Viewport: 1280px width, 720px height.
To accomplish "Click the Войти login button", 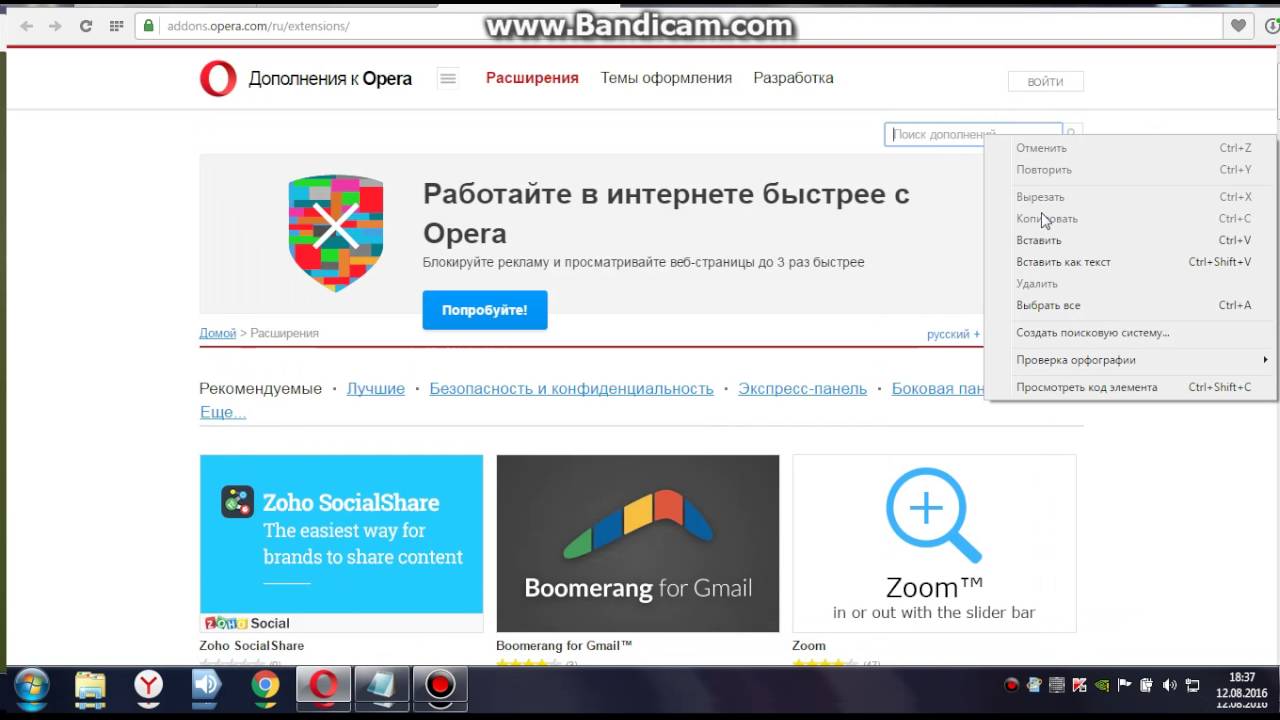I will (1045, 82).
